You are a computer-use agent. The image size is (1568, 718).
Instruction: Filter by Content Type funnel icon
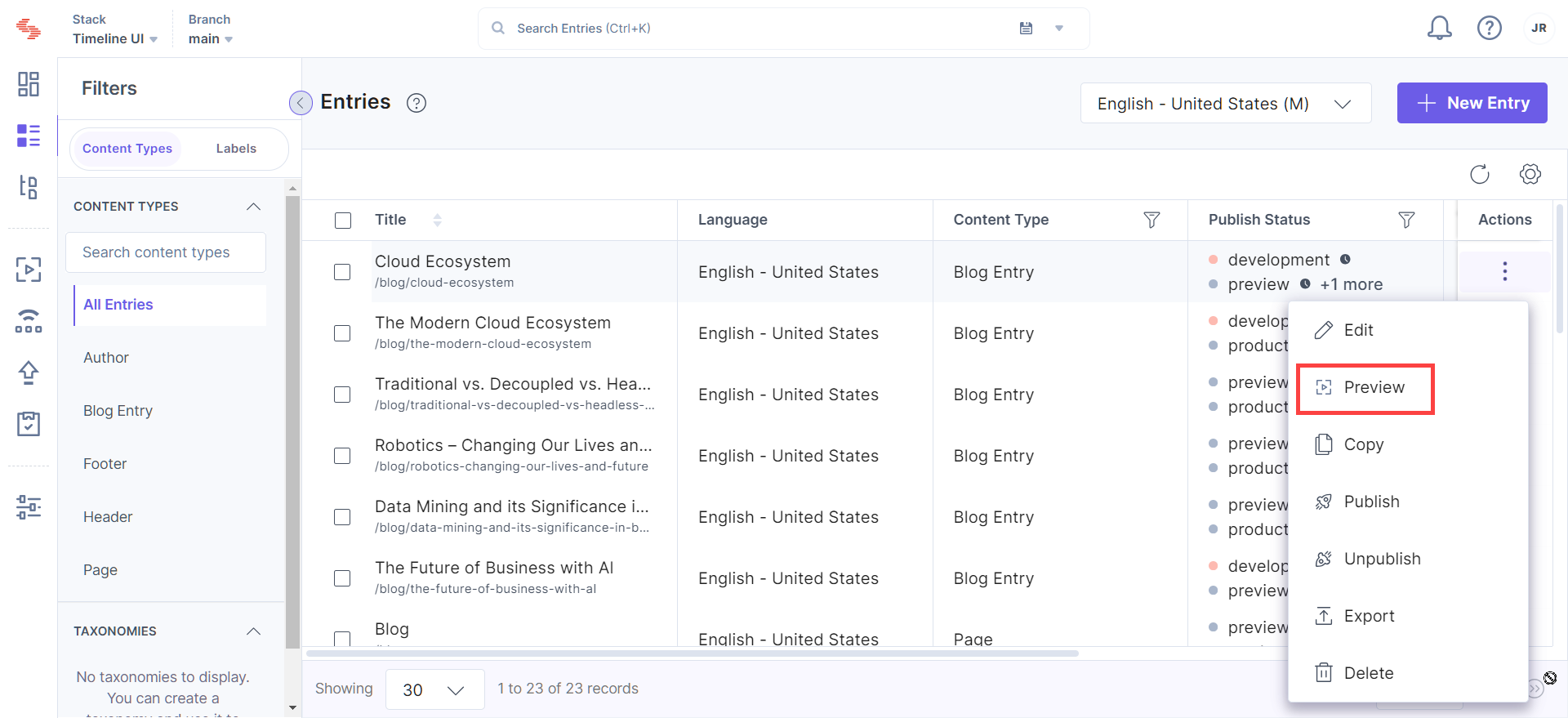(x=1151, y=220)
